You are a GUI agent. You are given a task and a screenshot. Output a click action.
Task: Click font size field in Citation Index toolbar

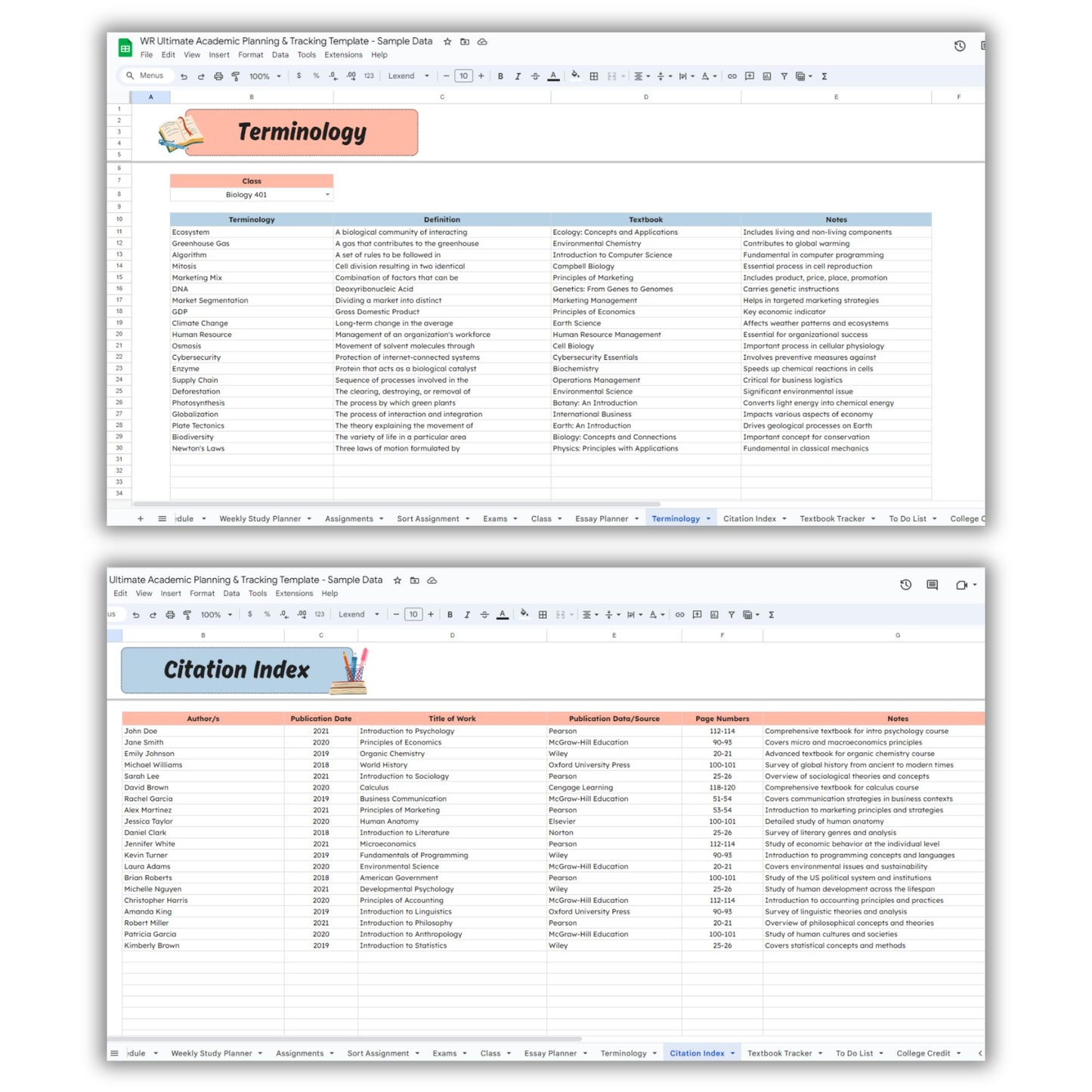coord(413,615)
